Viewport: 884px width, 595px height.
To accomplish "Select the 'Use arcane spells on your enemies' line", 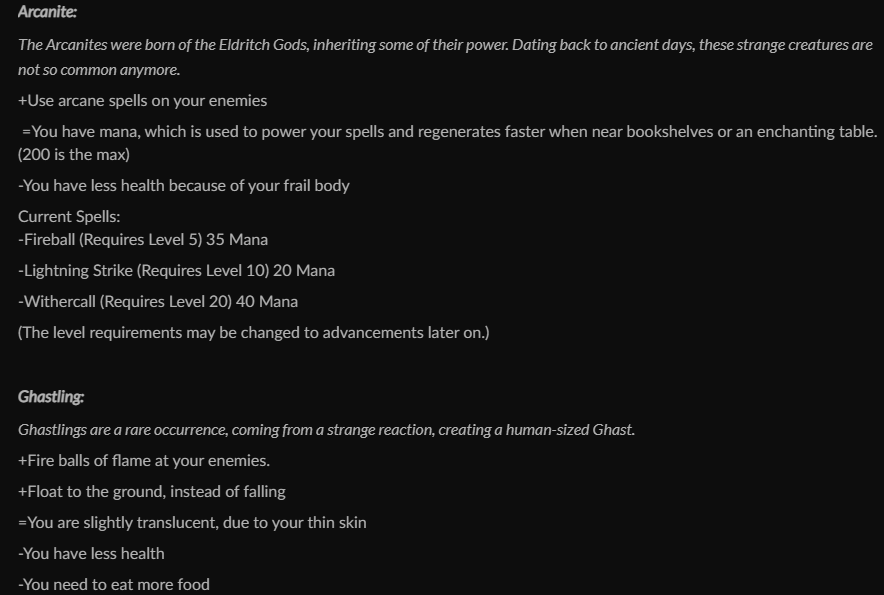I will click(142, 100).
